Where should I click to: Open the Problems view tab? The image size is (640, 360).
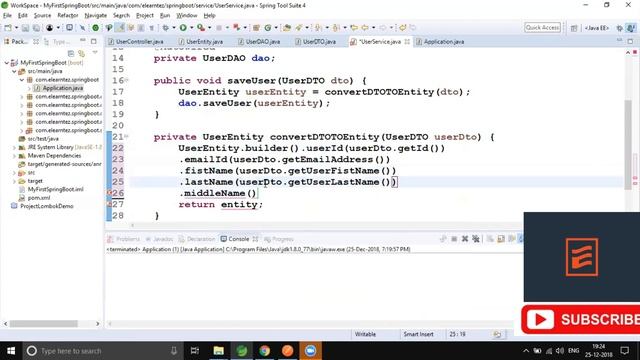124,239
